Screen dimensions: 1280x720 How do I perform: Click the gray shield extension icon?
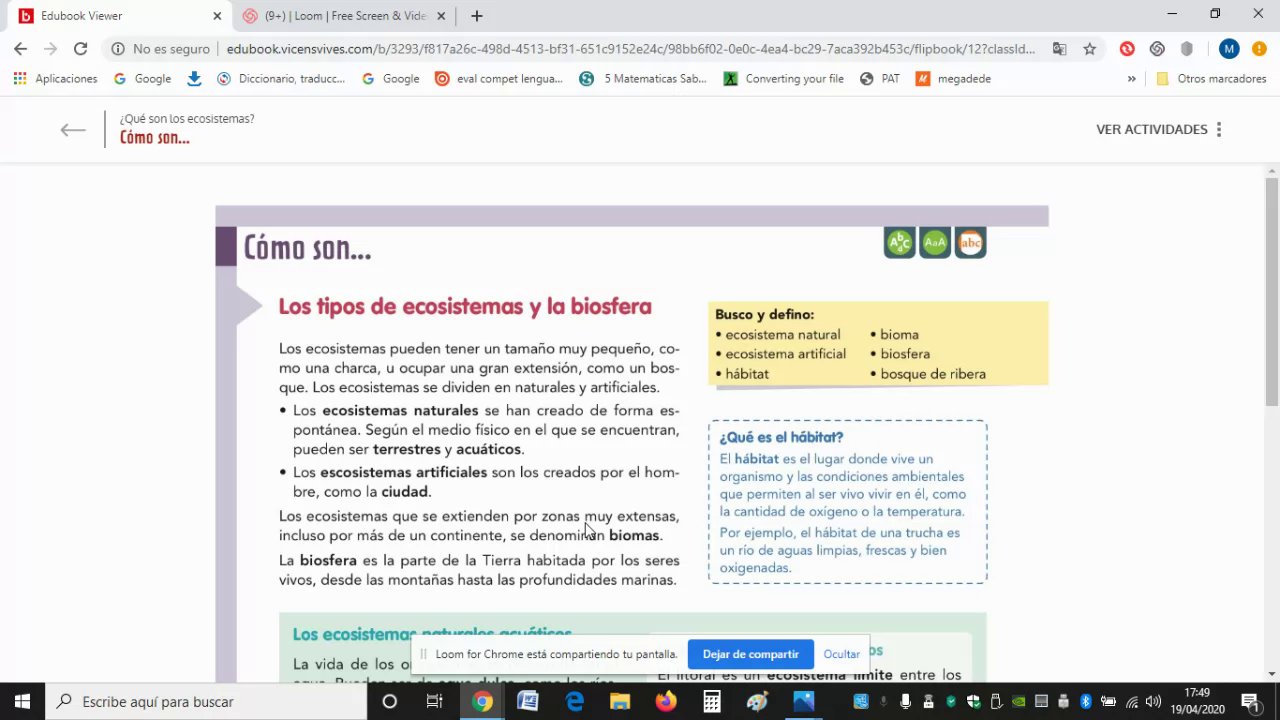click(x=1187, y=48)
